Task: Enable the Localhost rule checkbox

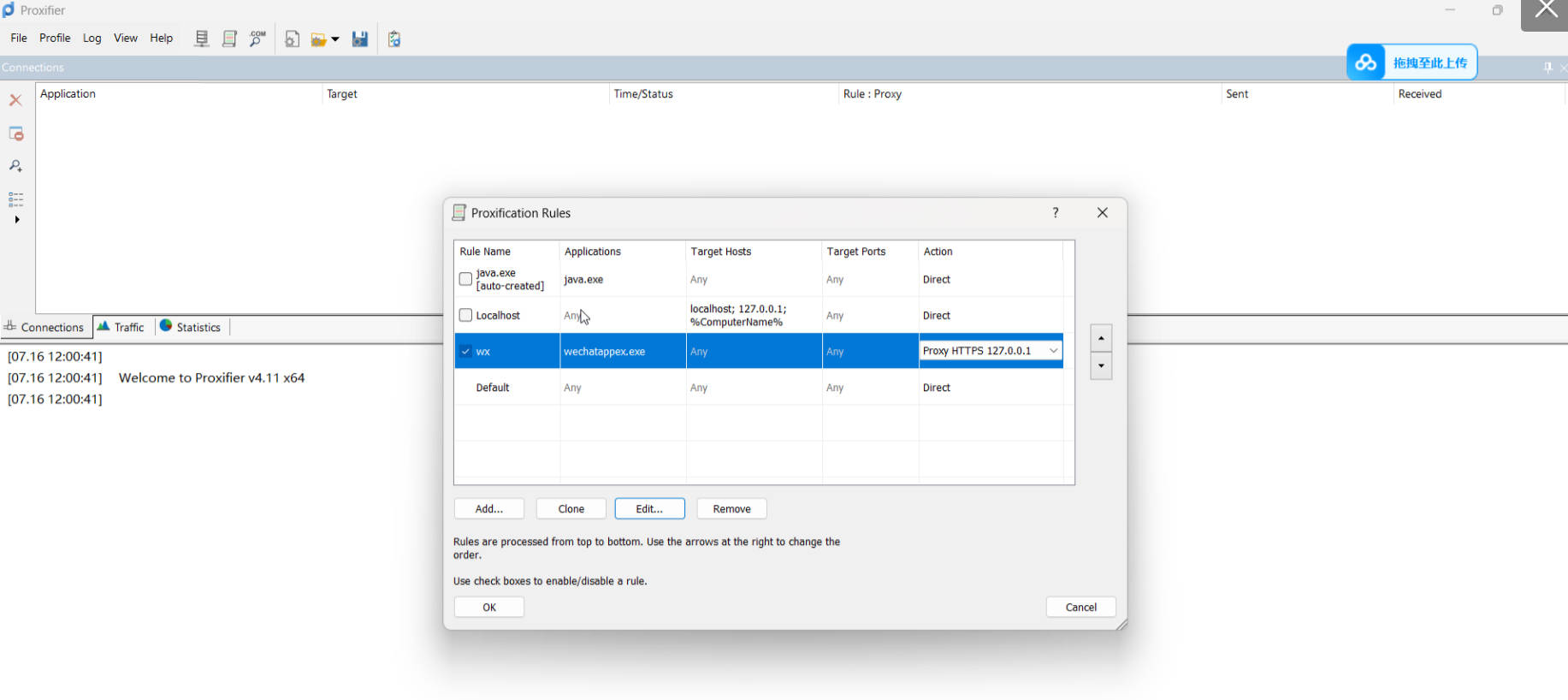Action: pos(465,315)
